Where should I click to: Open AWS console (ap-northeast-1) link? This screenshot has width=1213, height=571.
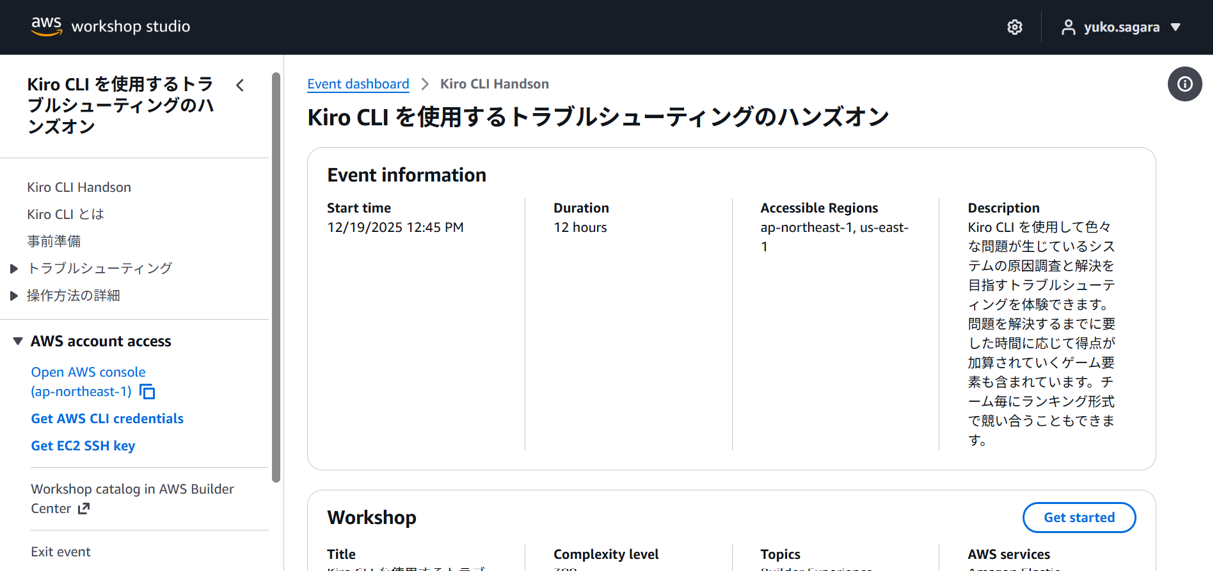pos(88,381)
